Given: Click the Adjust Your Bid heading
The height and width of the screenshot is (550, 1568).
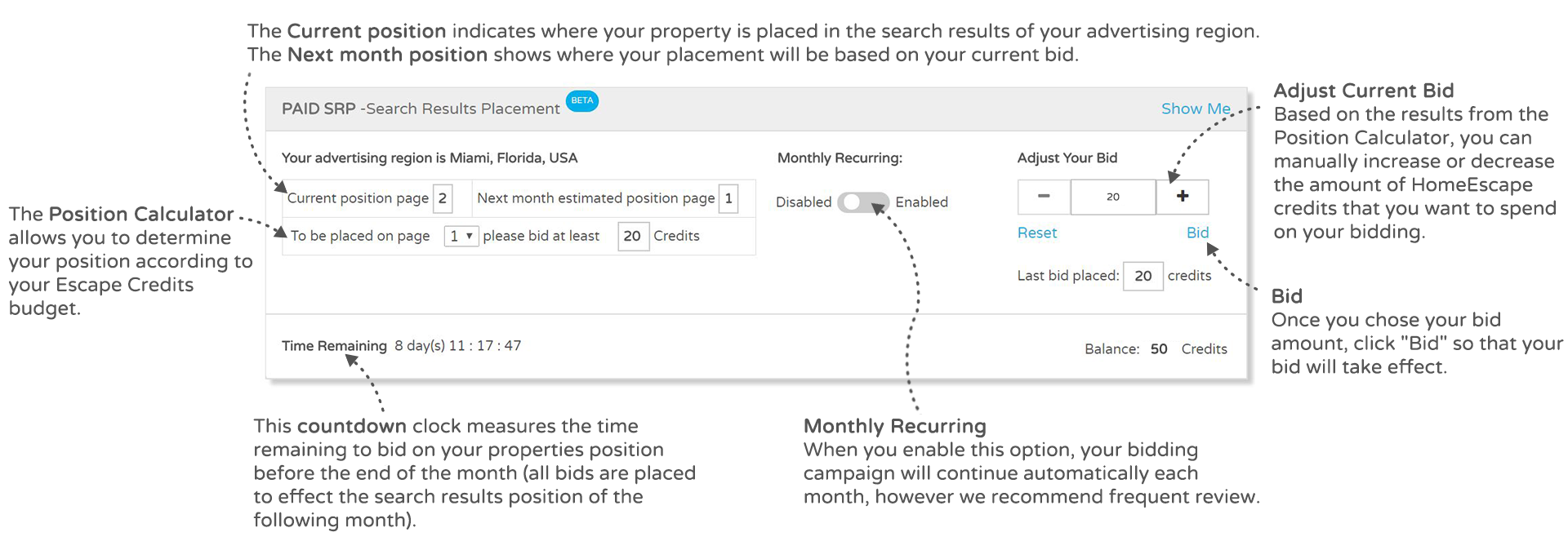Looking at the screenshot, I should tap(1067, 157).
